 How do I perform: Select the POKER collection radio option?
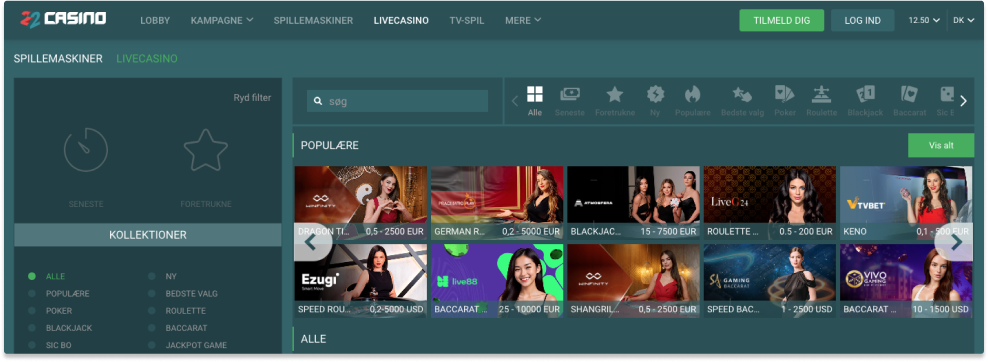pos(32,310)
